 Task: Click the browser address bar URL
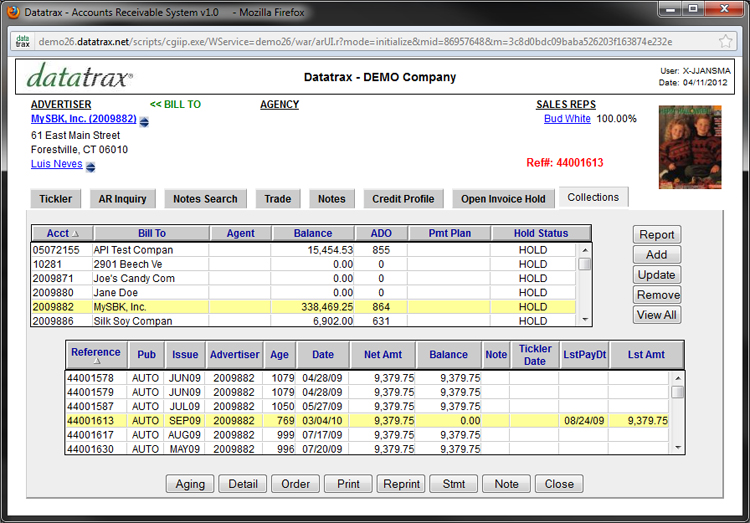click(x=355, y=42)
